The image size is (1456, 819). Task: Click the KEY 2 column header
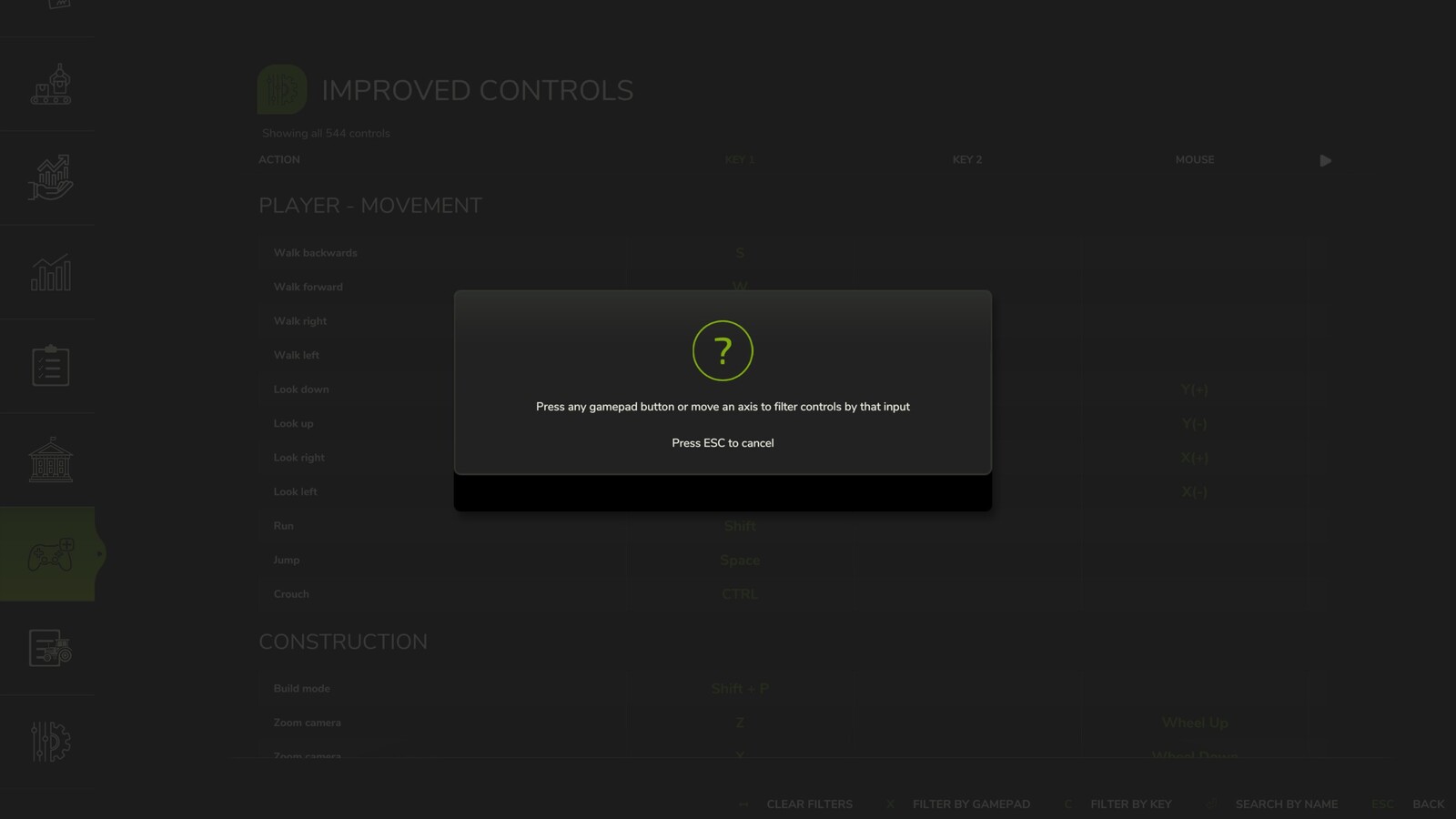pyautogui.click(x=966, y=159)
